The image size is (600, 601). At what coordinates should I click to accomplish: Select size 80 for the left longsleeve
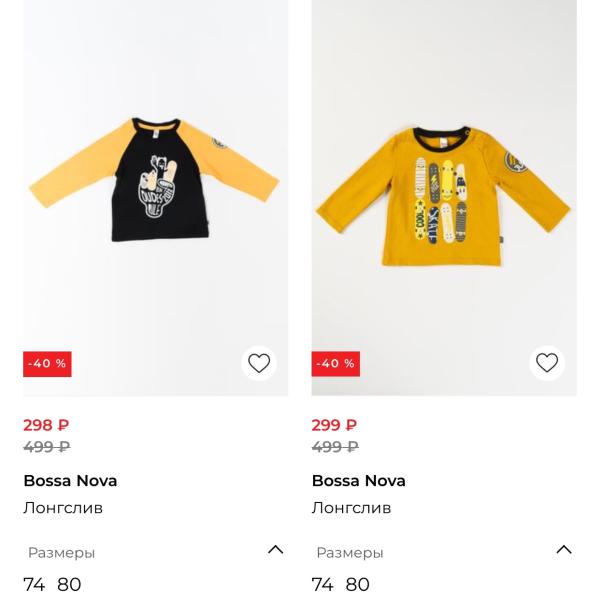(x=69, y=585)
